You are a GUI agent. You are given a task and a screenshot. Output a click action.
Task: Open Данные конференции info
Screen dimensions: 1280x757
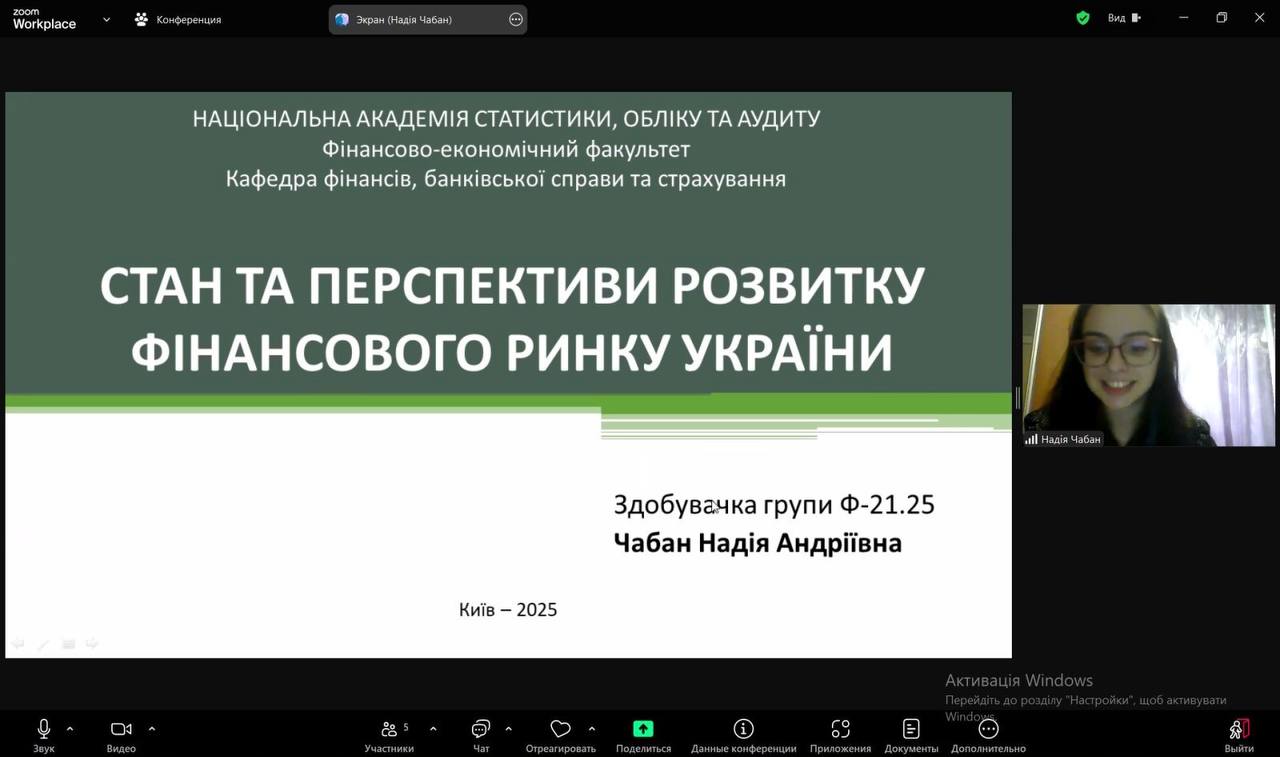click(743, 729)
